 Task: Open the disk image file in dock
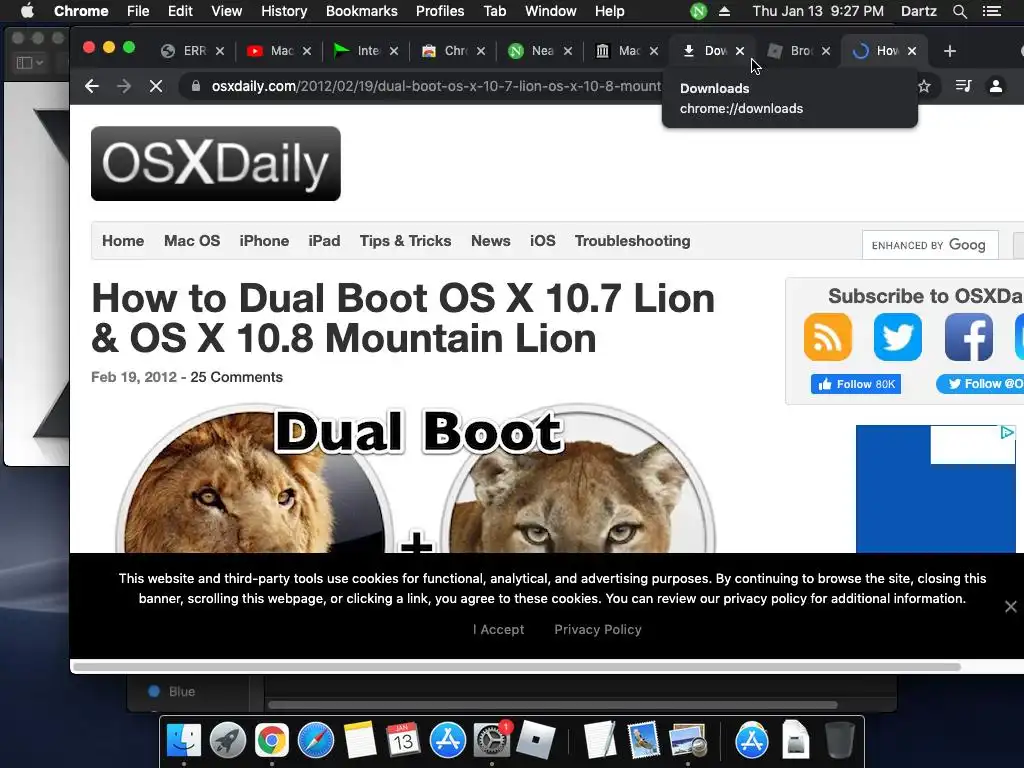795,741
